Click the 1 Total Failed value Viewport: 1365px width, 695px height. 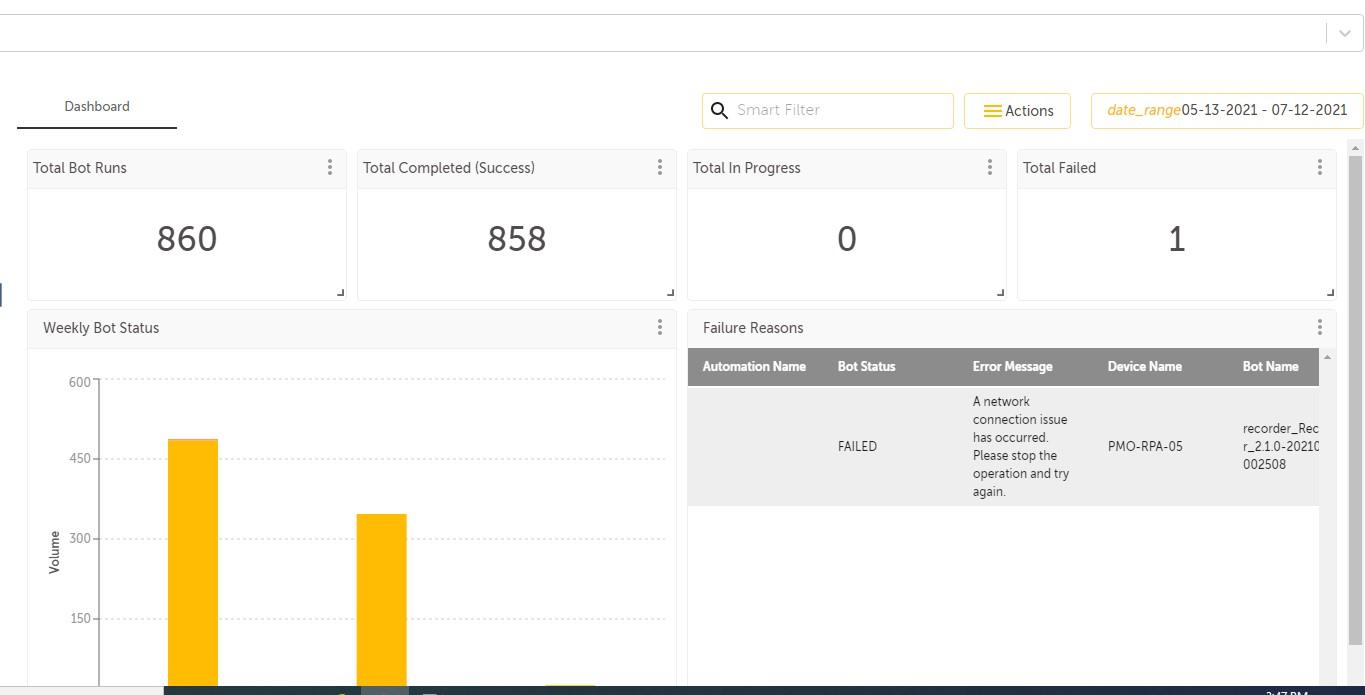click(1177, 239)
